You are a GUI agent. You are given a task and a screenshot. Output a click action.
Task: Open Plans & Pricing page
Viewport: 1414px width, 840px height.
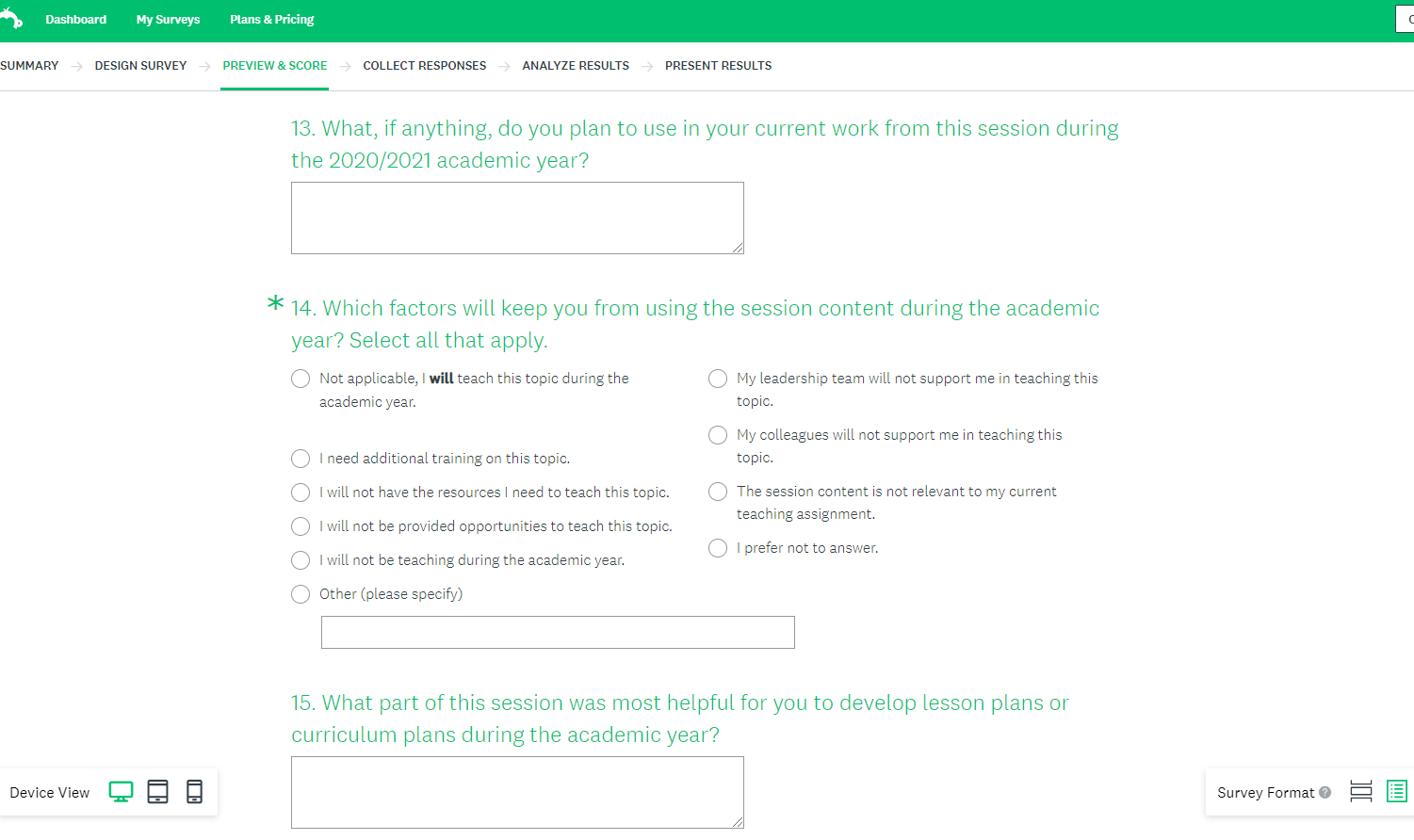coord(271,20)
